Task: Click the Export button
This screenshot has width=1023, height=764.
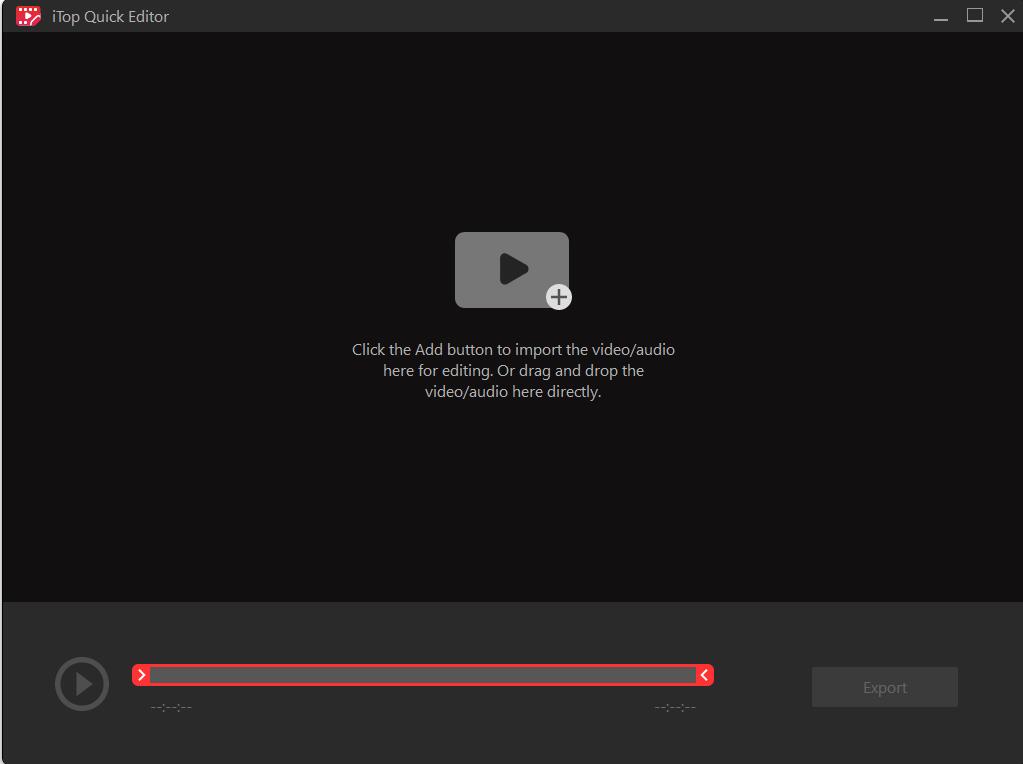Action: click(884, 688)
